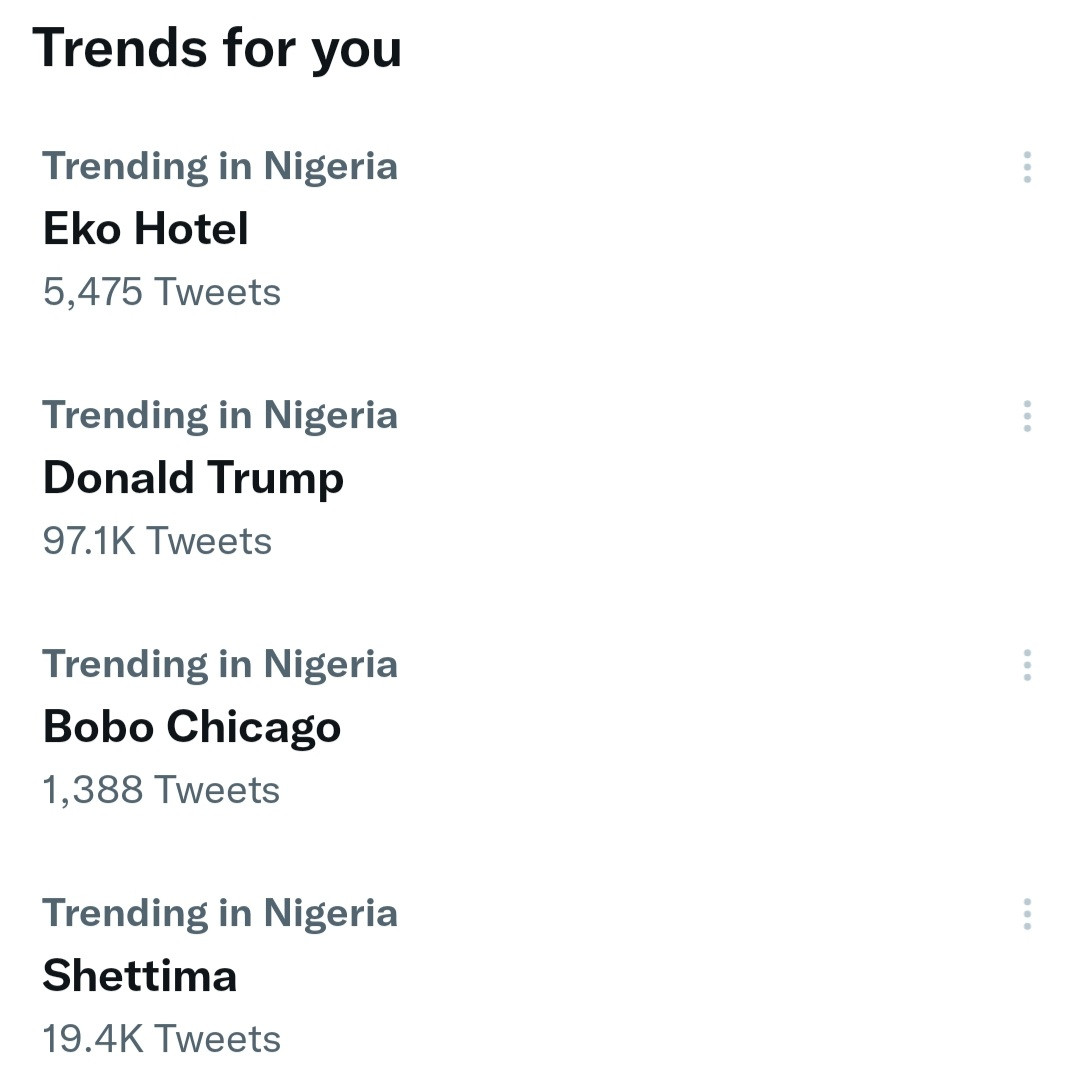Open more options for Donald Trump trend
This screenshot has height=1079, width=1080.
point(1027,416)
